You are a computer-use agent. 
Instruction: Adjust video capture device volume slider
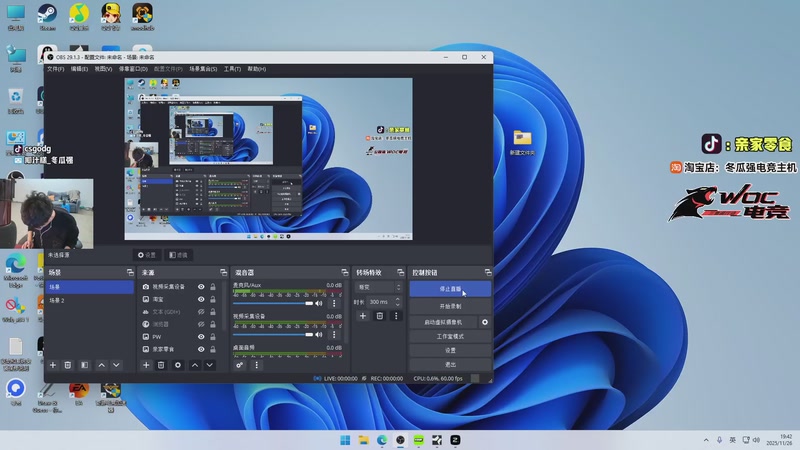tap(273, 334)
